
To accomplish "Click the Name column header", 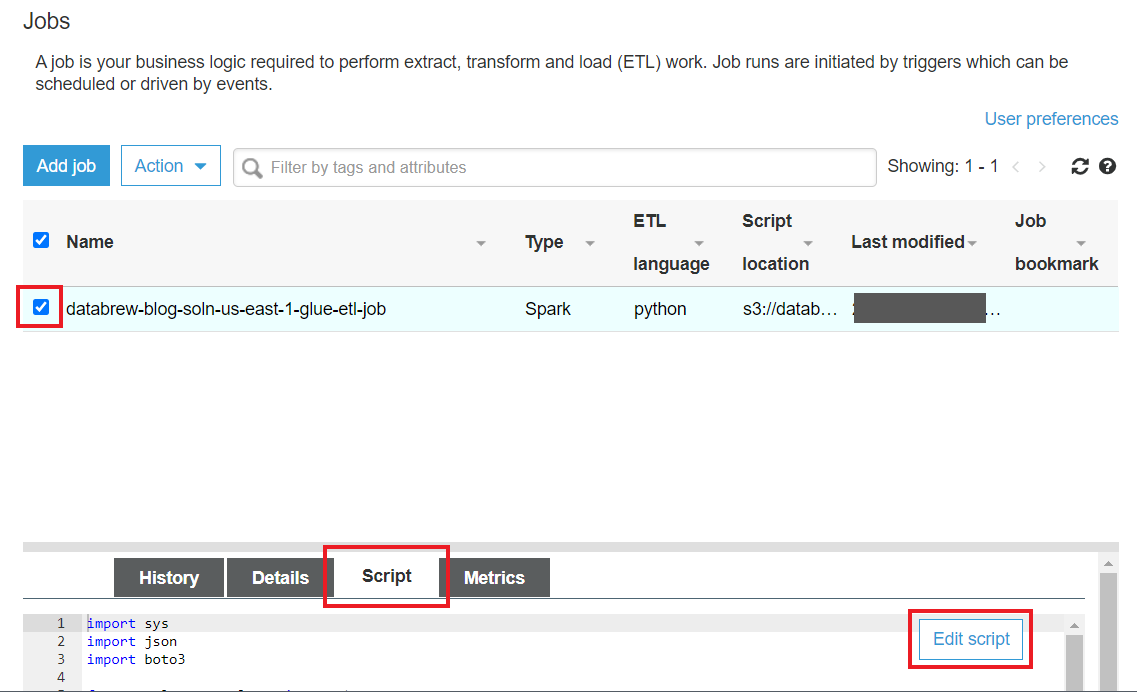I will click(x=90, y=242).
